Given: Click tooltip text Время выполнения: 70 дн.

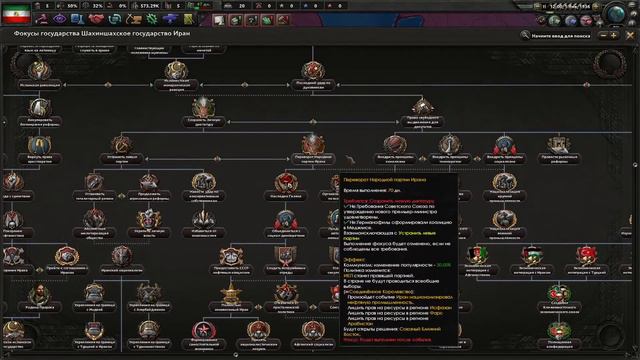Looking at the screenshot, I should [x=371, y=190].
